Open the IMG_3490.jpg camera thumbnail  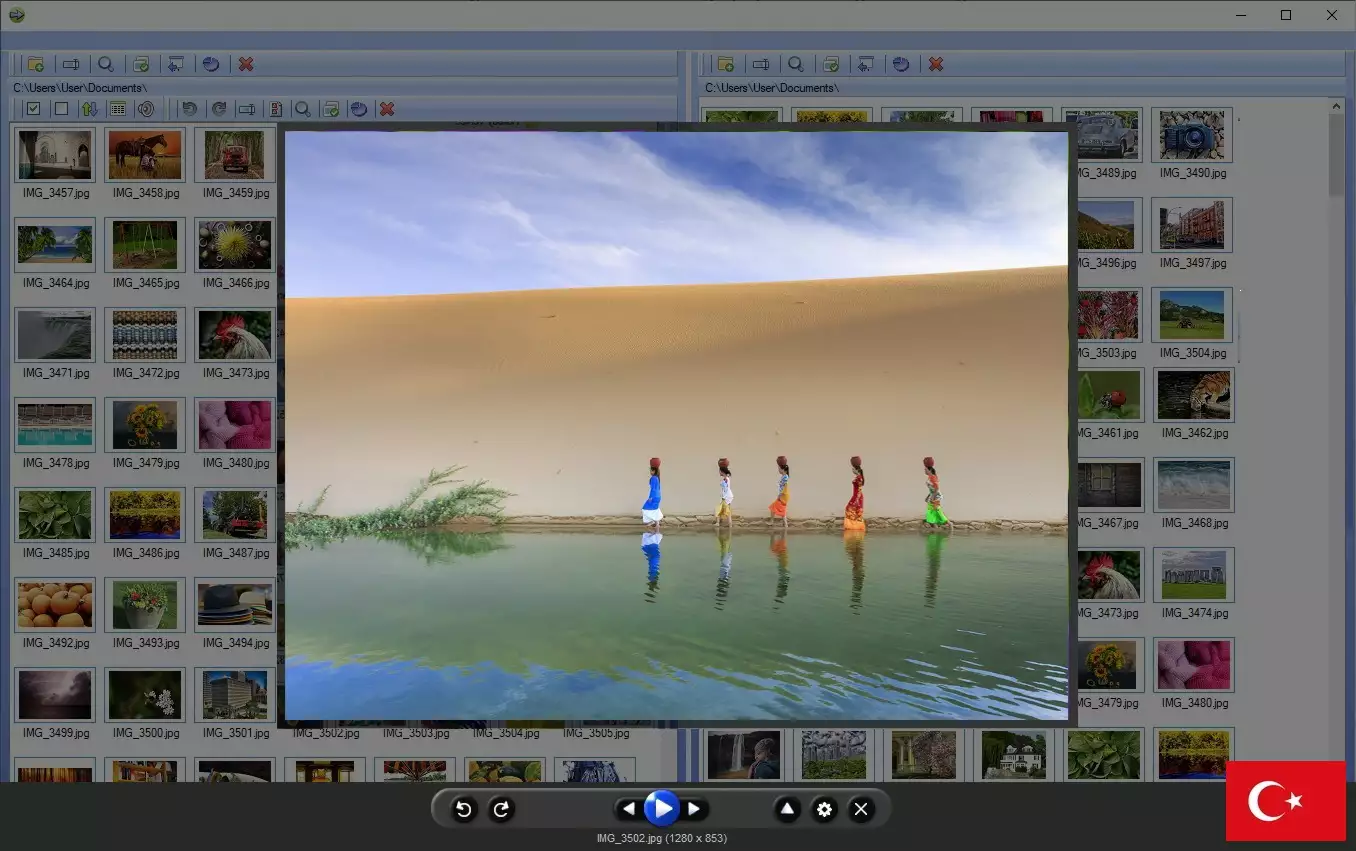pyautogui.click(x=1192, y=135)
